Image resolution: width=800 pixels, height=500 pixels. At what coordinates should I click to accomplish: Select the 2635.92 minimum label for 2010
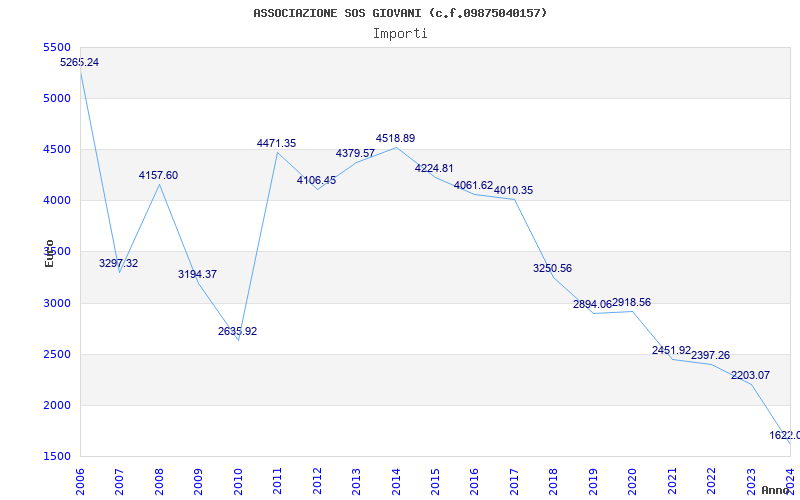coord(237,331)
